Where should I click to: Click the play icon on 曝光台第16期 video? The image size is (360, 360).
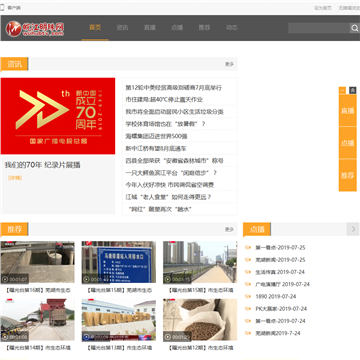point(5,279)
